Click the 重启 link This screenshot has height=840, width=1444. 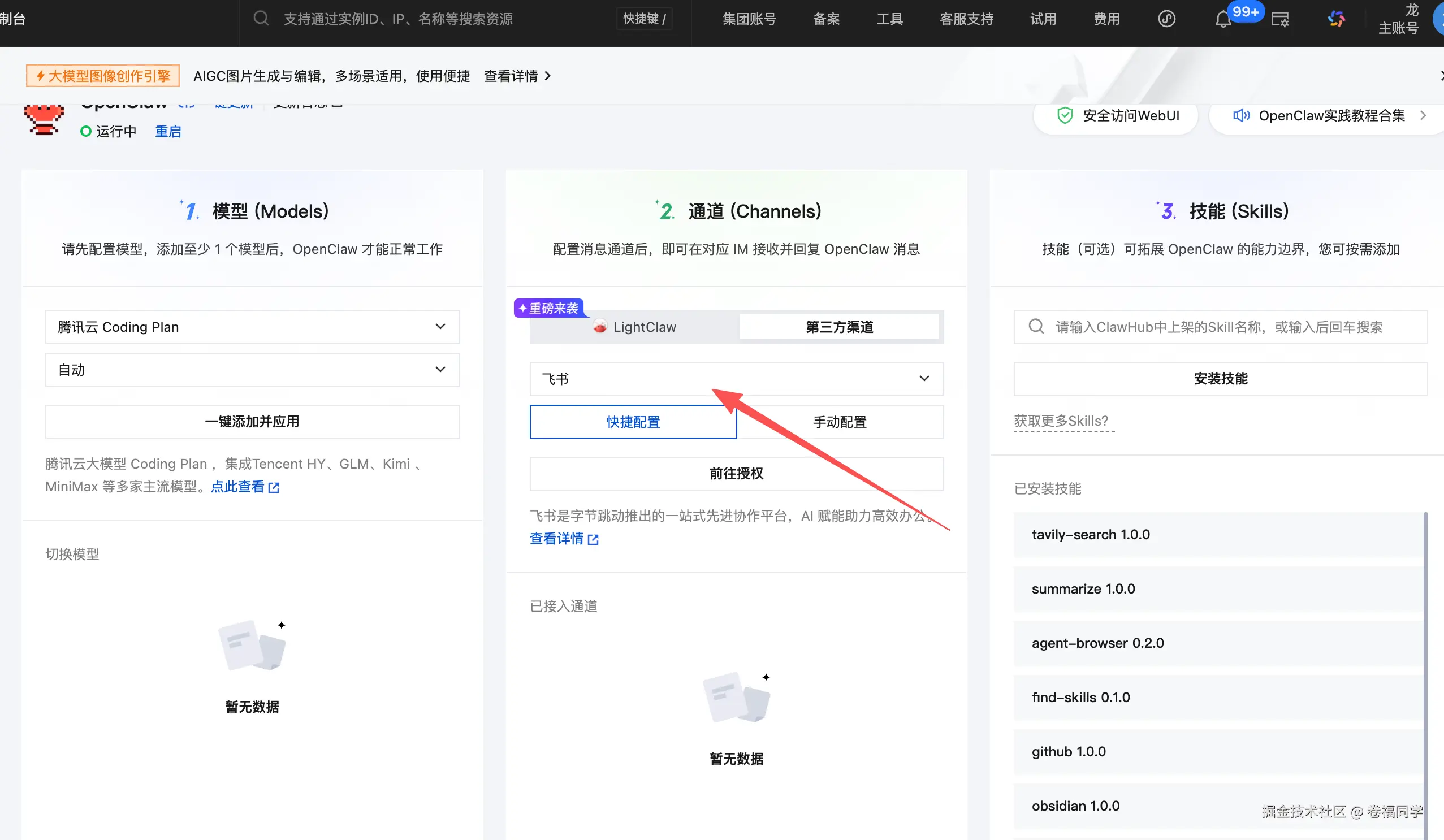pos(168,132)
